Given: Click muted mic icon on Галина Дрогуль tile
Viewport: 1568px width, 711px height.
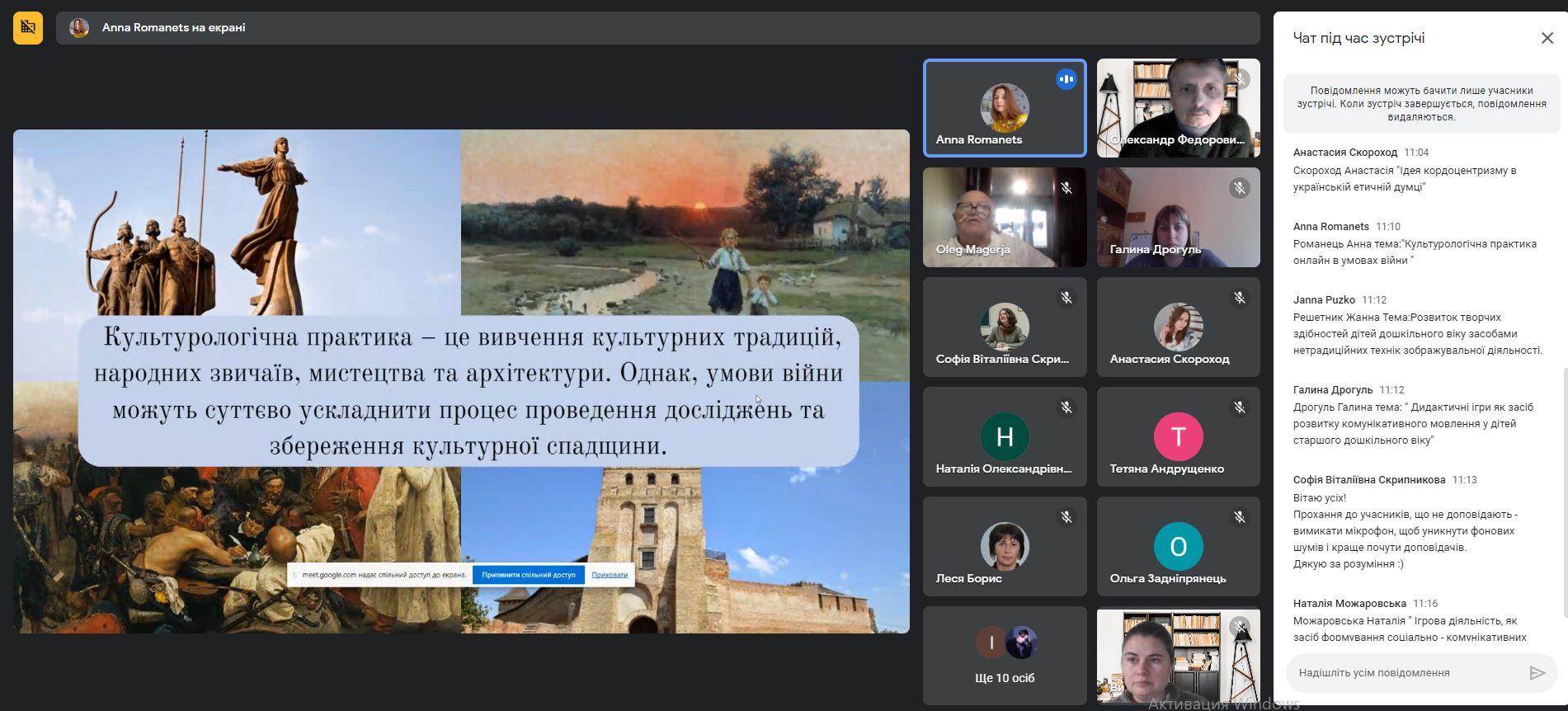Looking at the screenshot, I should [x=1239, y=188].
